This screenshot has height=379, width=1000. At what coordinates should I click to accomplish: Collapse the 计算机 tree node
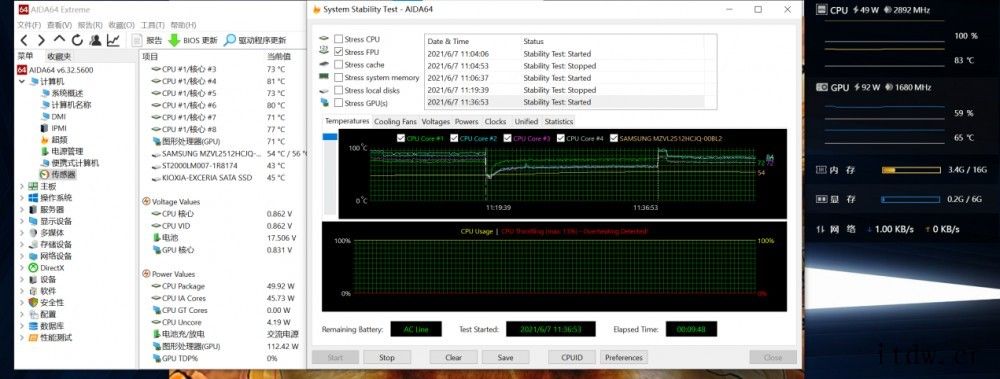22,82
